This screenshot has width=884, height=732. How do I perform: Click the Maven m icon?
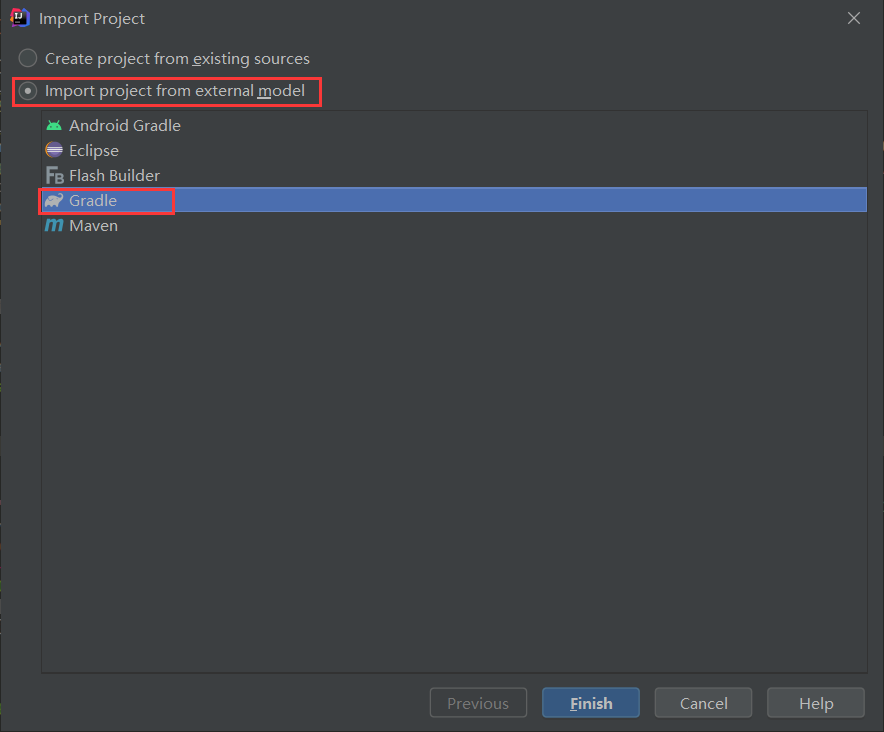click(54, 226)
